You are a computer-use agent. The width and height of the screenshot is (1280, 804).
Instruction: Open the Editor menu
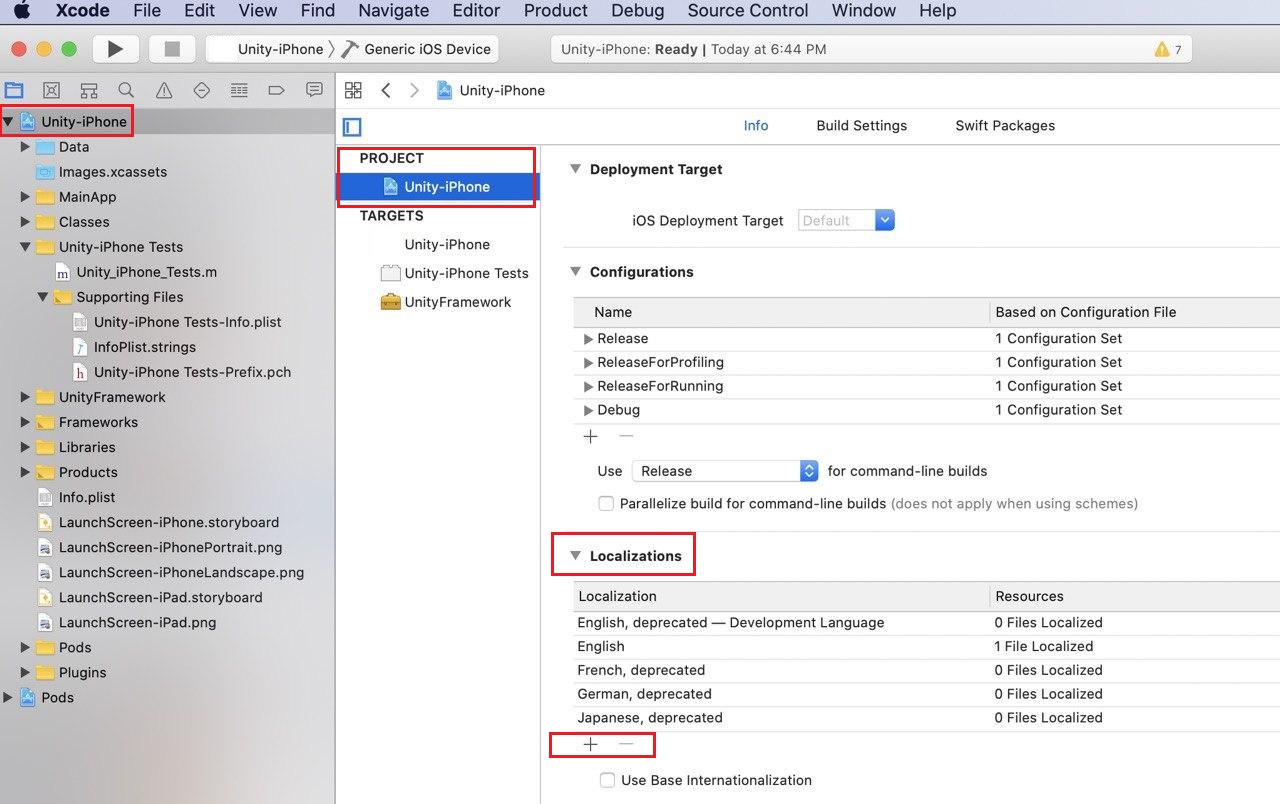[x=476, y=11]
